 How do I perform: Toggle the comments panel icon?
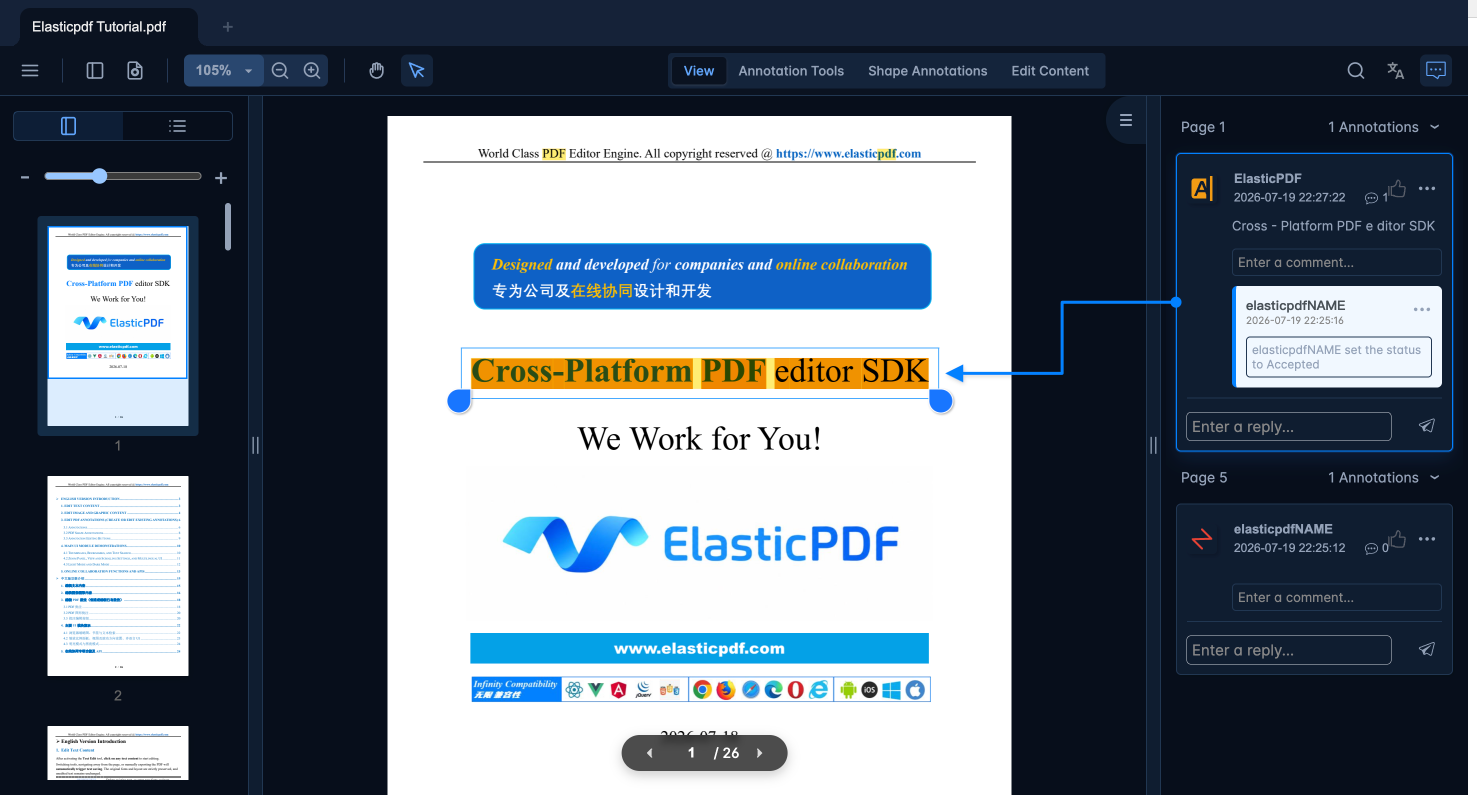coord(1436,71)
